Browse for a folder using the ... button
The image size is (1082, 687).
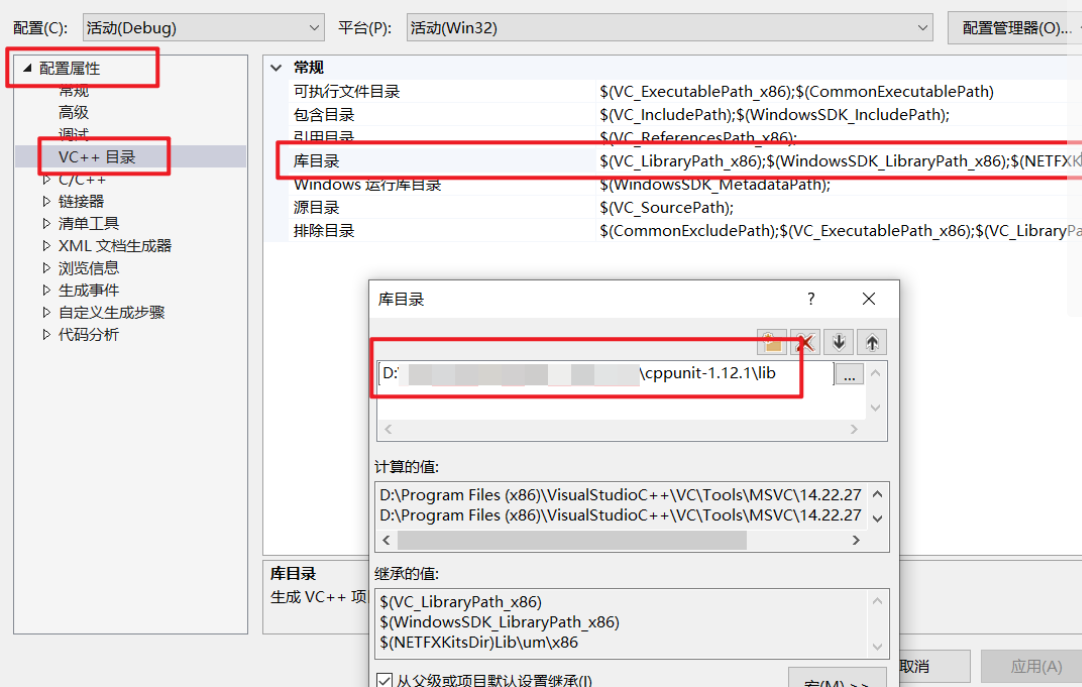[849, 373]
